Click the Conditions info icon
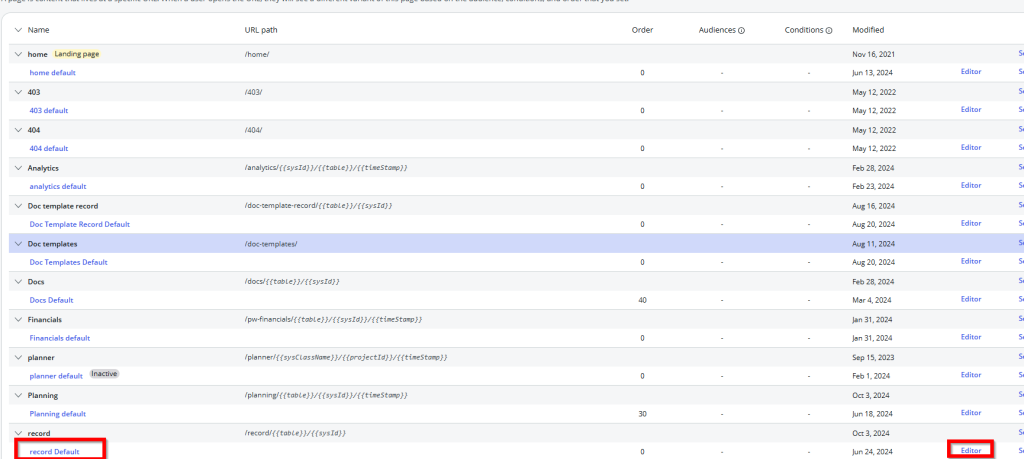 [829, 30]
